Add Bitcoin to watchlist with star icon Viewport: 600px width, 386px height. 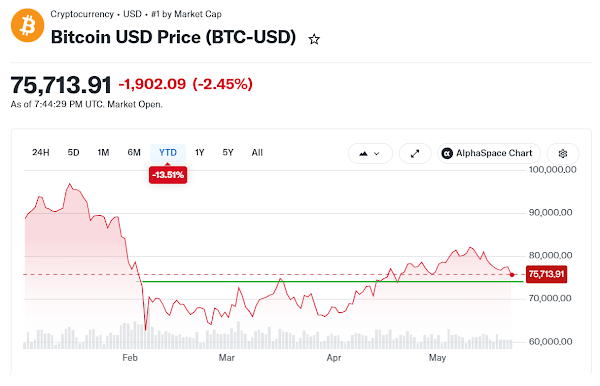(x=314, y=39)
